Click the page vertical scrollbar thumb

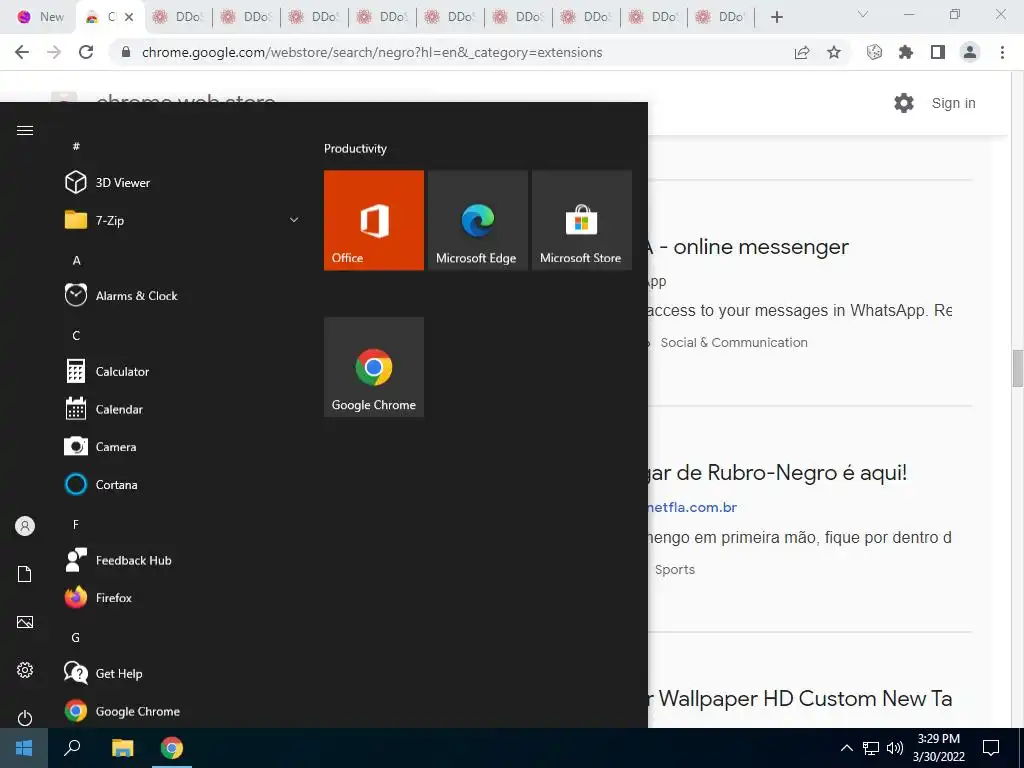pyautogui.click(x=1017, y=368)
